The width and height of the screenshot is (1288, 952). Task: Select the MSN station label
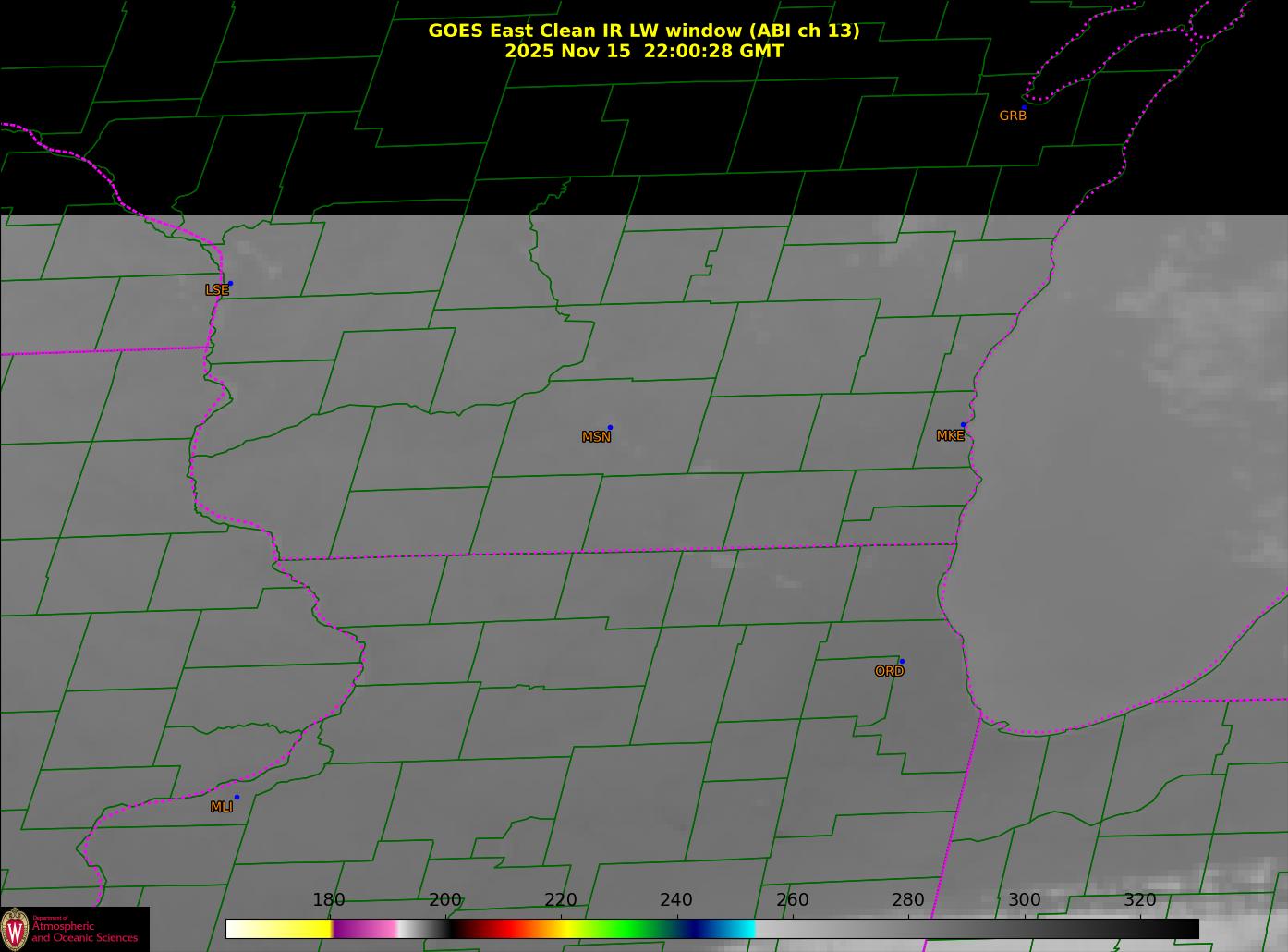(x=596, y=437)
